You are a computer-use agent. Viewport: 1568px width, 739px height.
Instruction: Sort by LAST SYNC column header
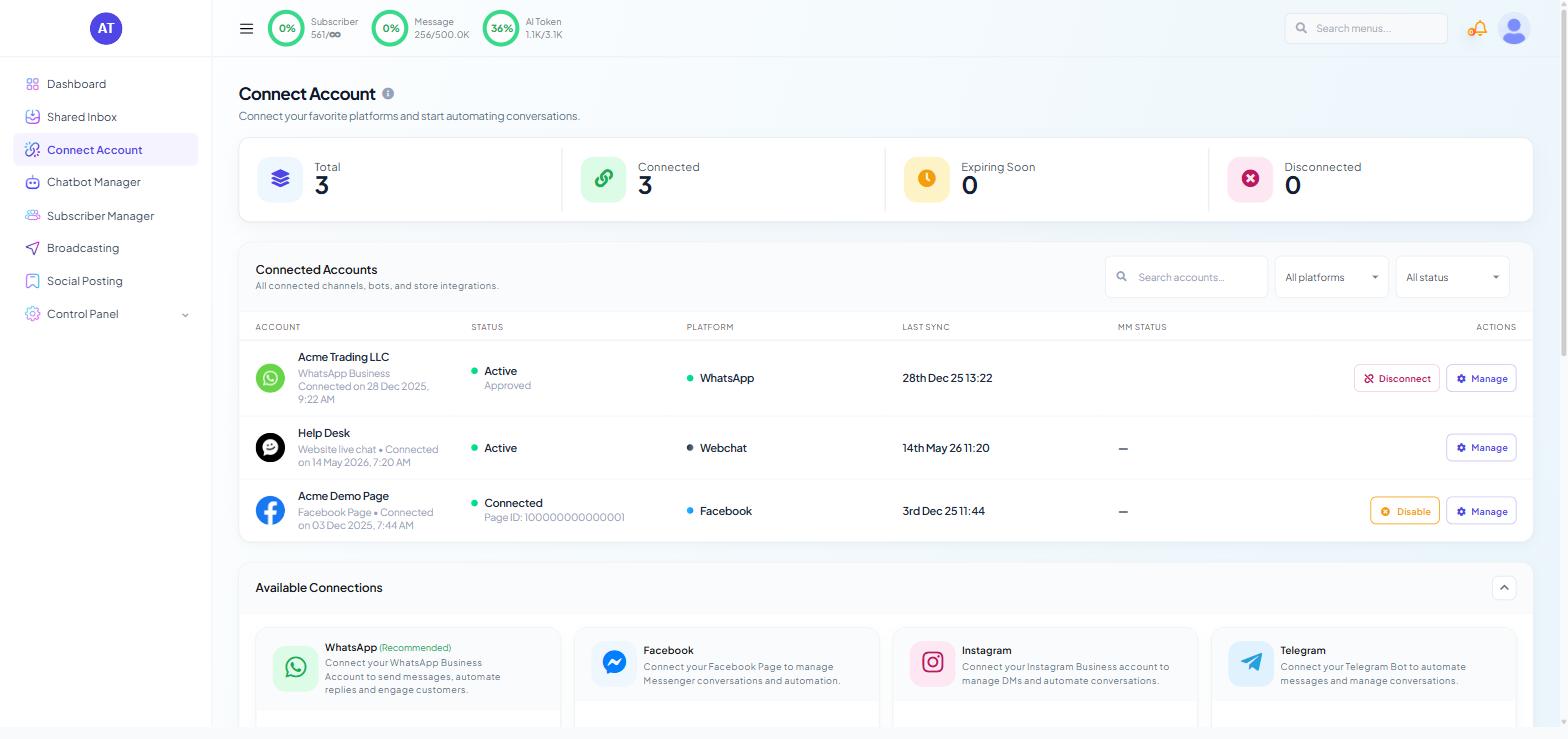click(x=926, y=327)
